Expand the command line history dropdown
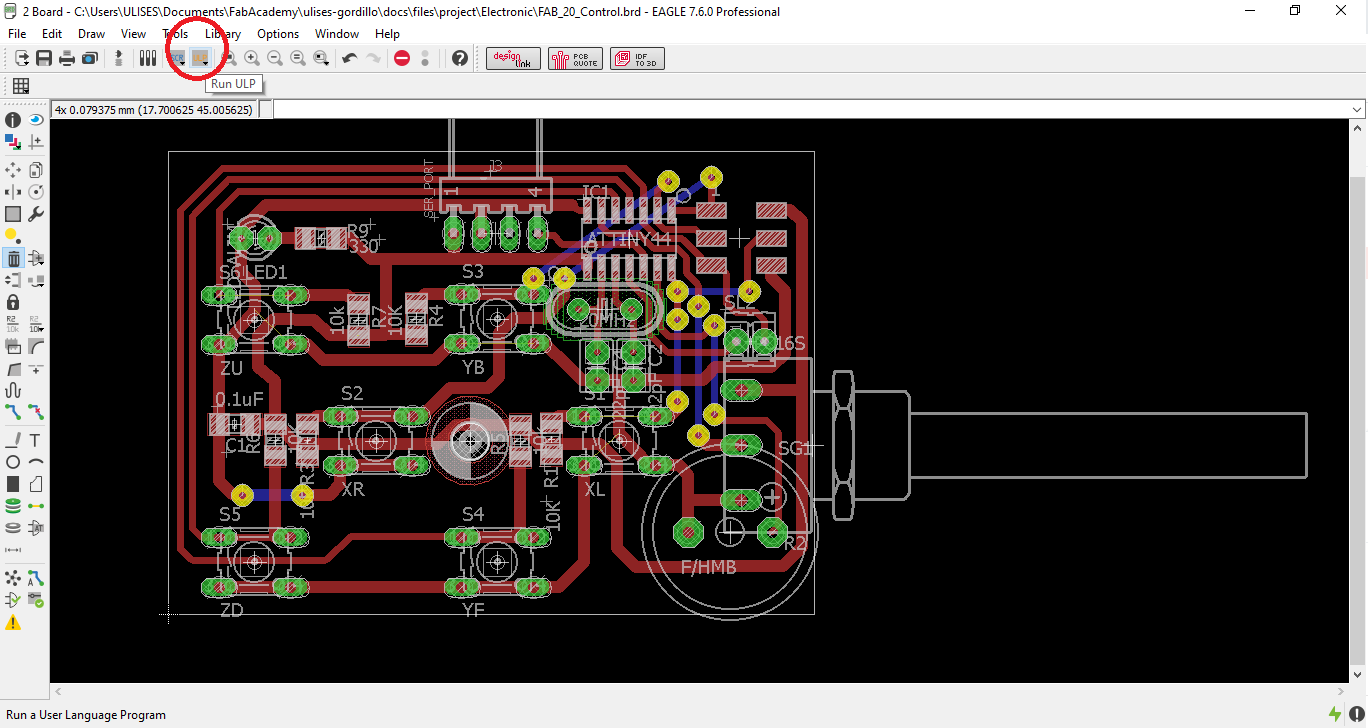 [1357, 109]
